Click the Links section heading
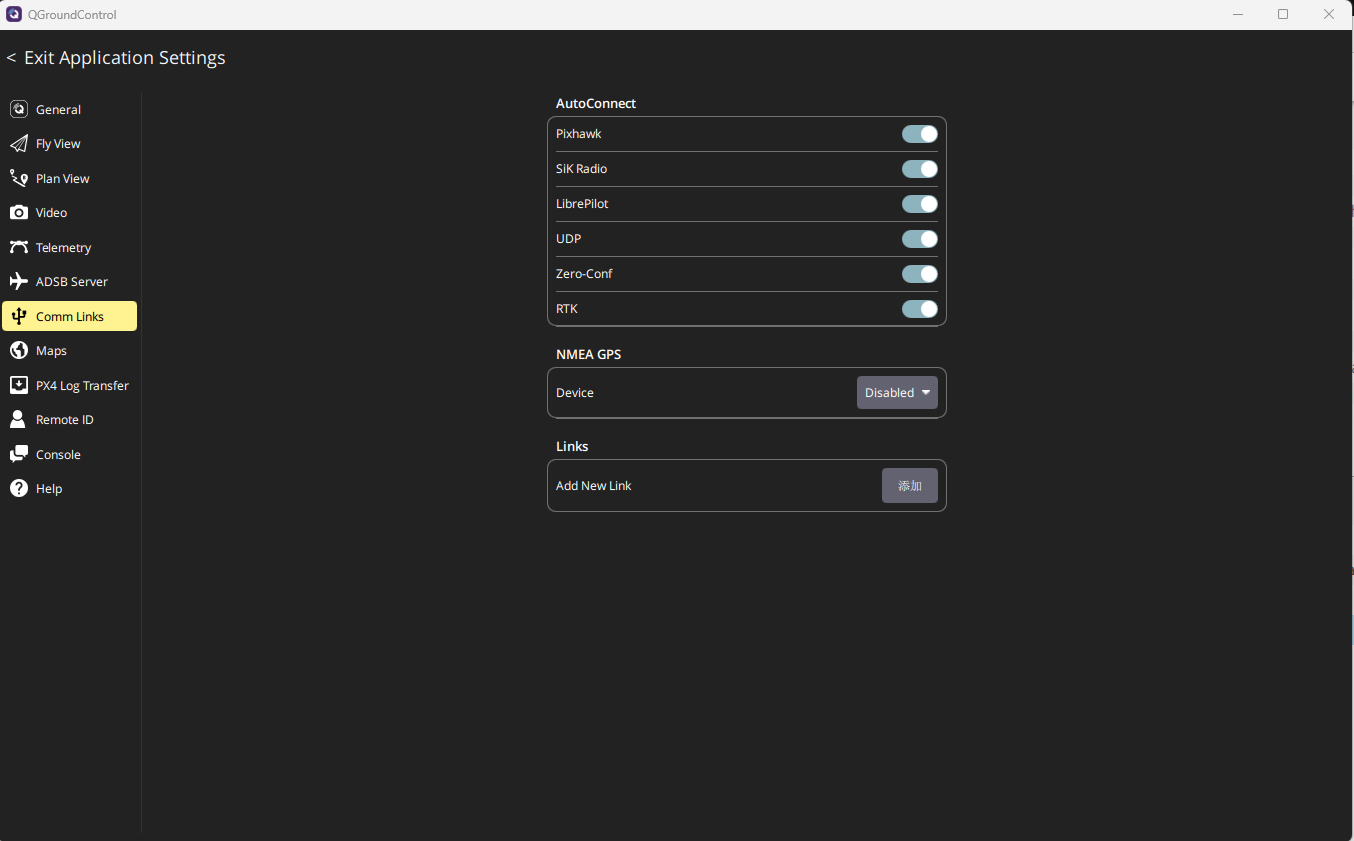1354x841 pixels. click(x=572, y=446)
